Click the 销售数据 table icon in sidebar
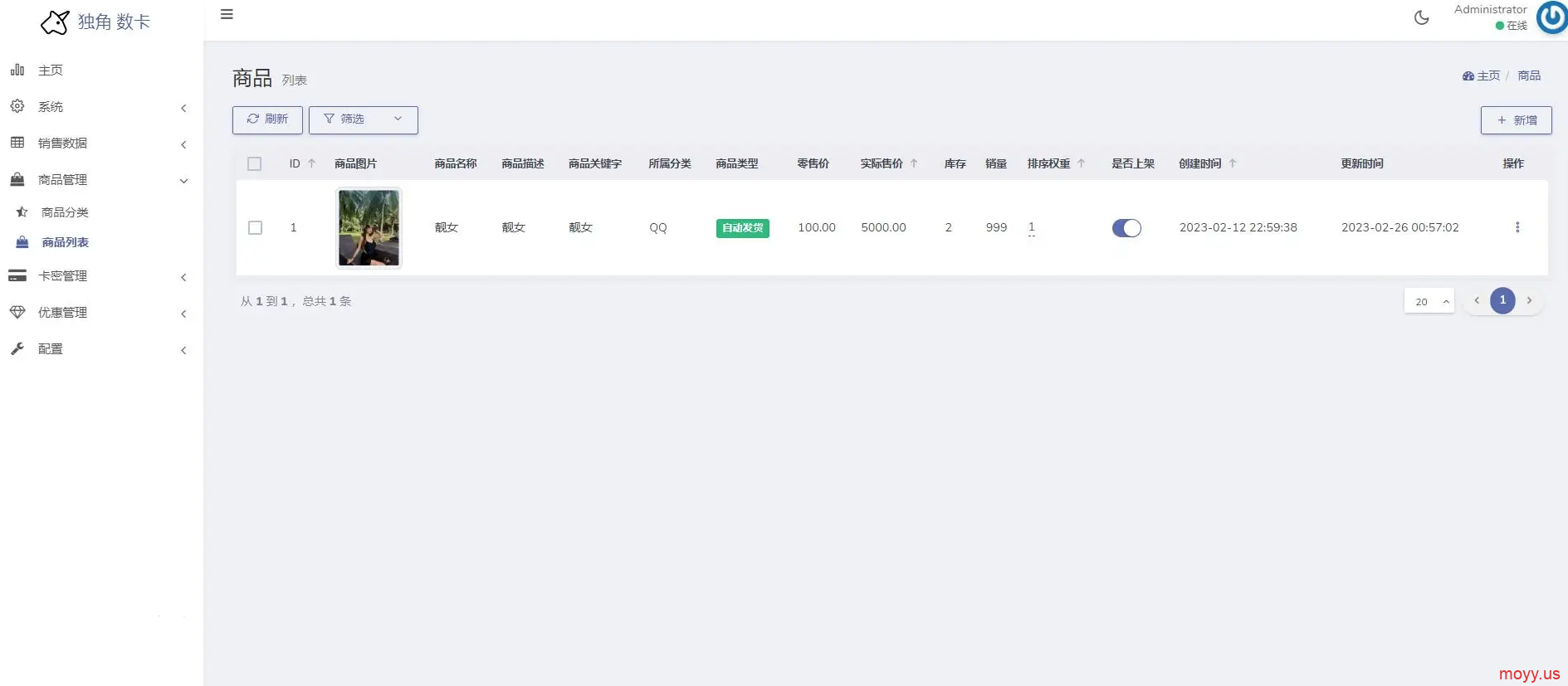This screenshot has width=1568, height=686. [17, 143]
